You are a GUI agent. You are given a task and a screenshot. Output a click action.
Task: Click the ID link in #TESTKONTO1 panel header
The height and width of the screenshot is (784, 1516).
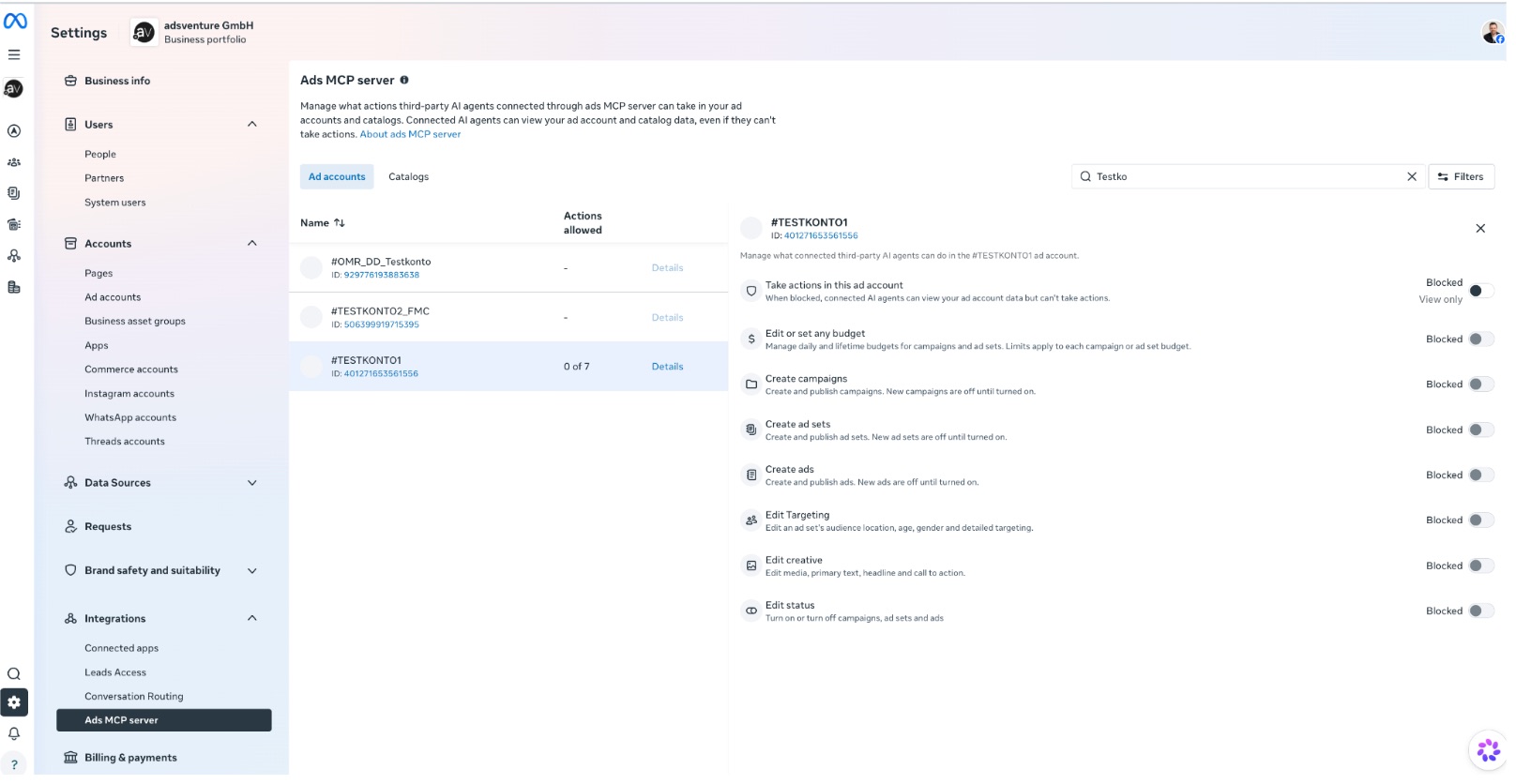pyautogui.click(x=821, y=235)
